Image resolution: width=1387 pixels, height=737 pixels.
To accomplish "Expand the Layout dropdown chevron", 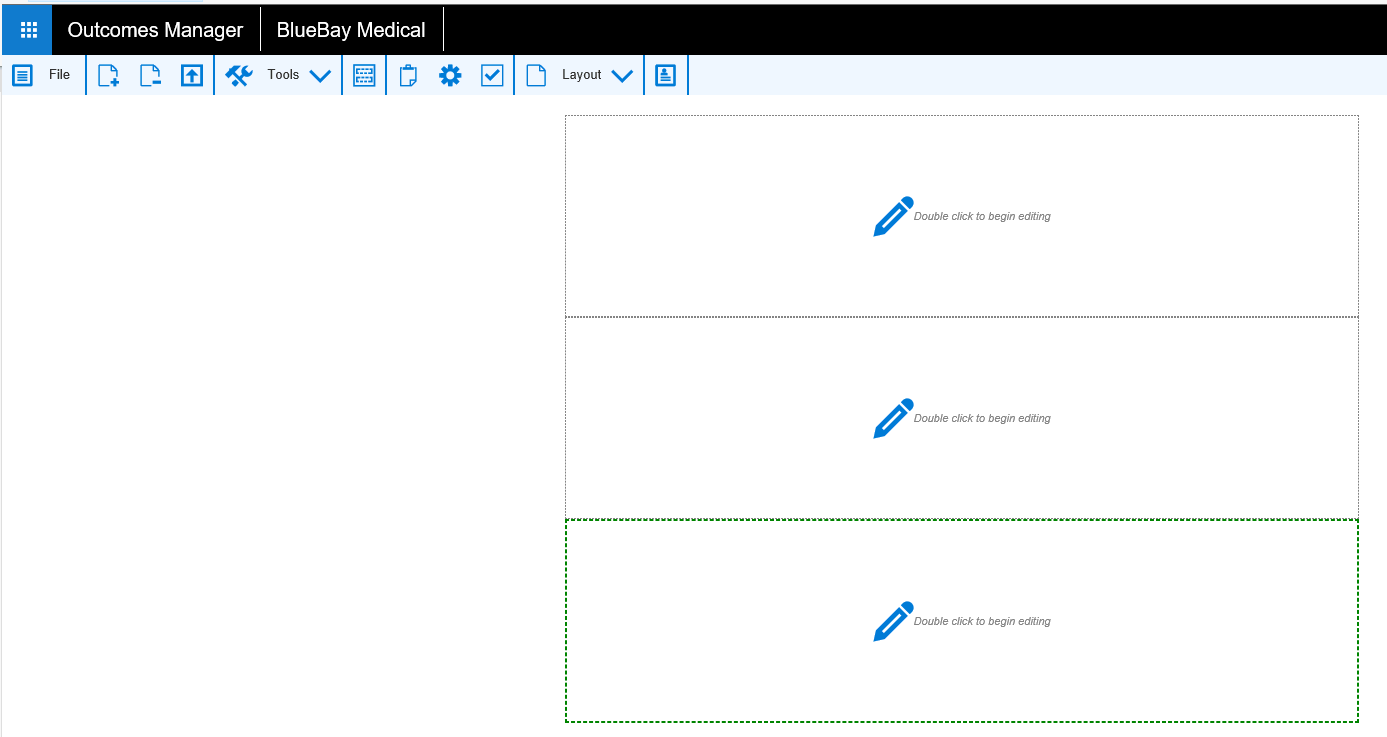I will 622,75.
